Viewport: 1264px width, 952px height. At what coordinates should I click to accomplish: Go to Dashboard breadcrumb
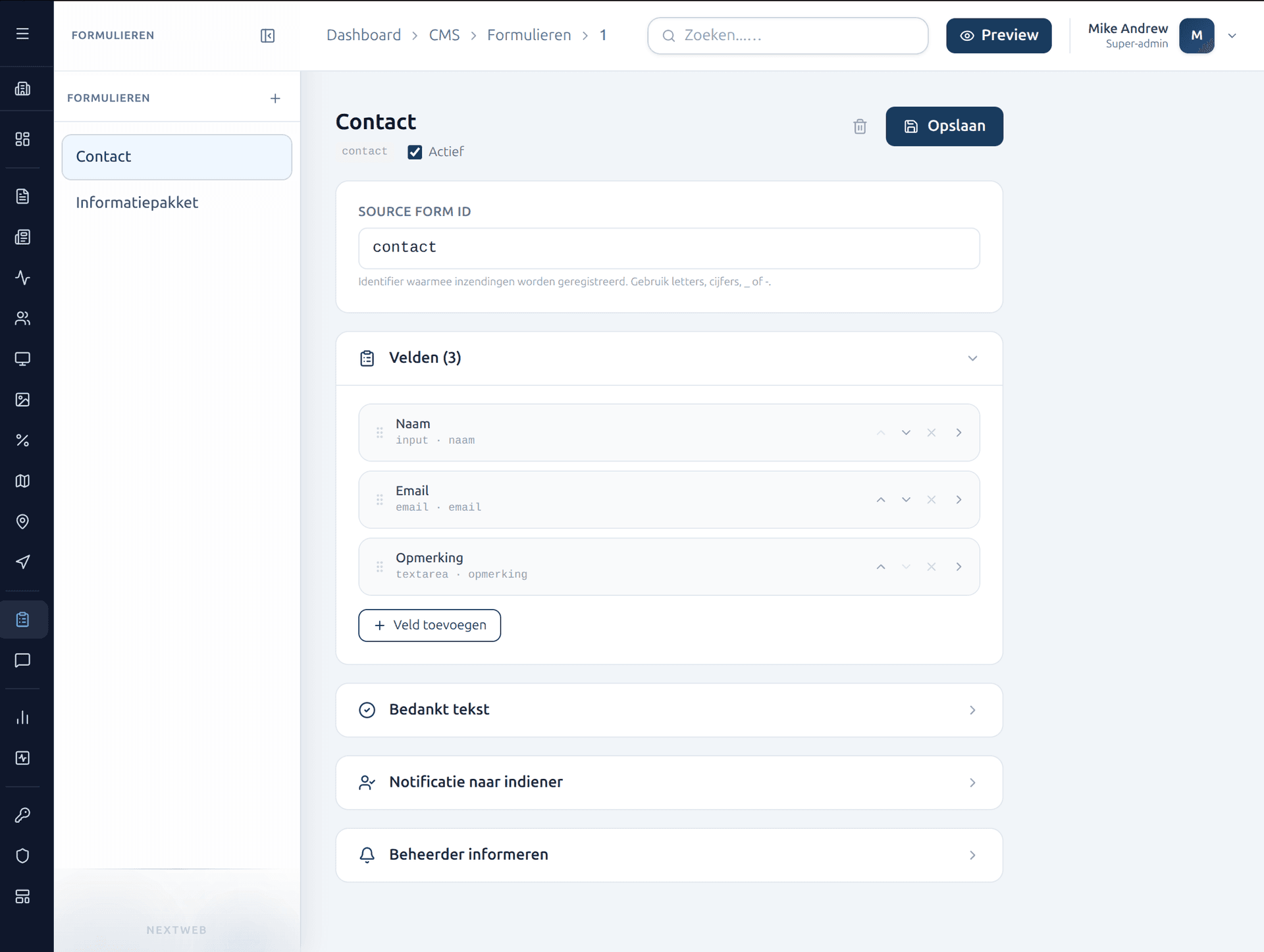point(363,35)
